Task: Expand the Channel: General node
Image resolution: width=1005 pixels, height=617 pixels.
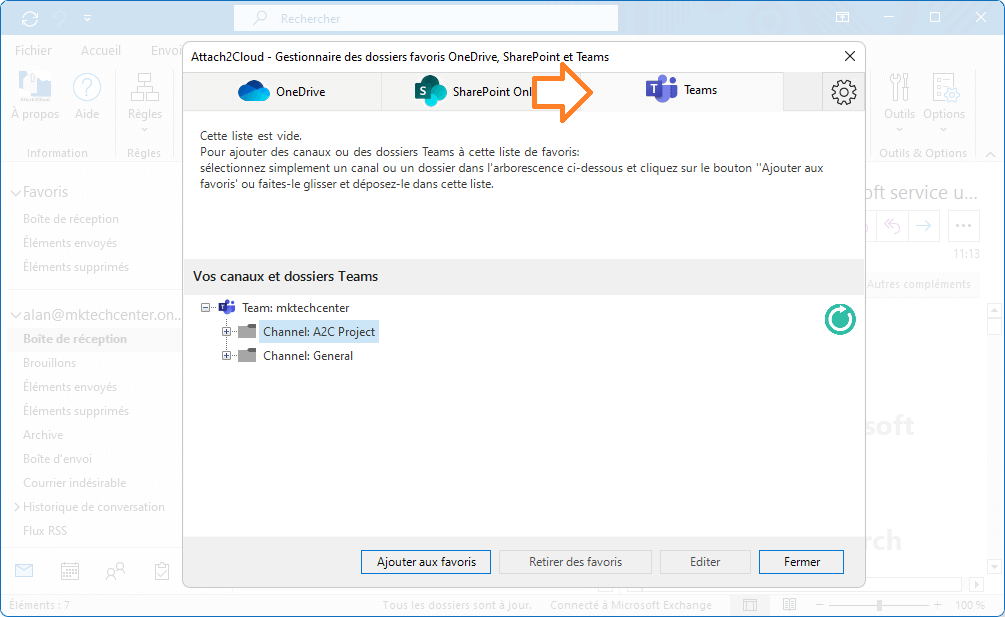Action: (225, 355)
